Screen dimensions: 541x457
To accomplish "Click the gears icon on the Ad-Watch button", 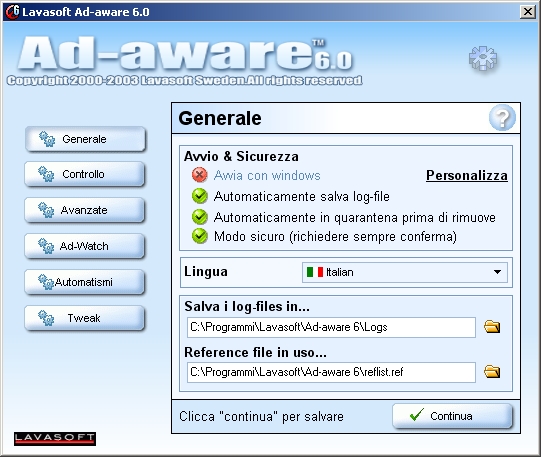I will (46, 246).
